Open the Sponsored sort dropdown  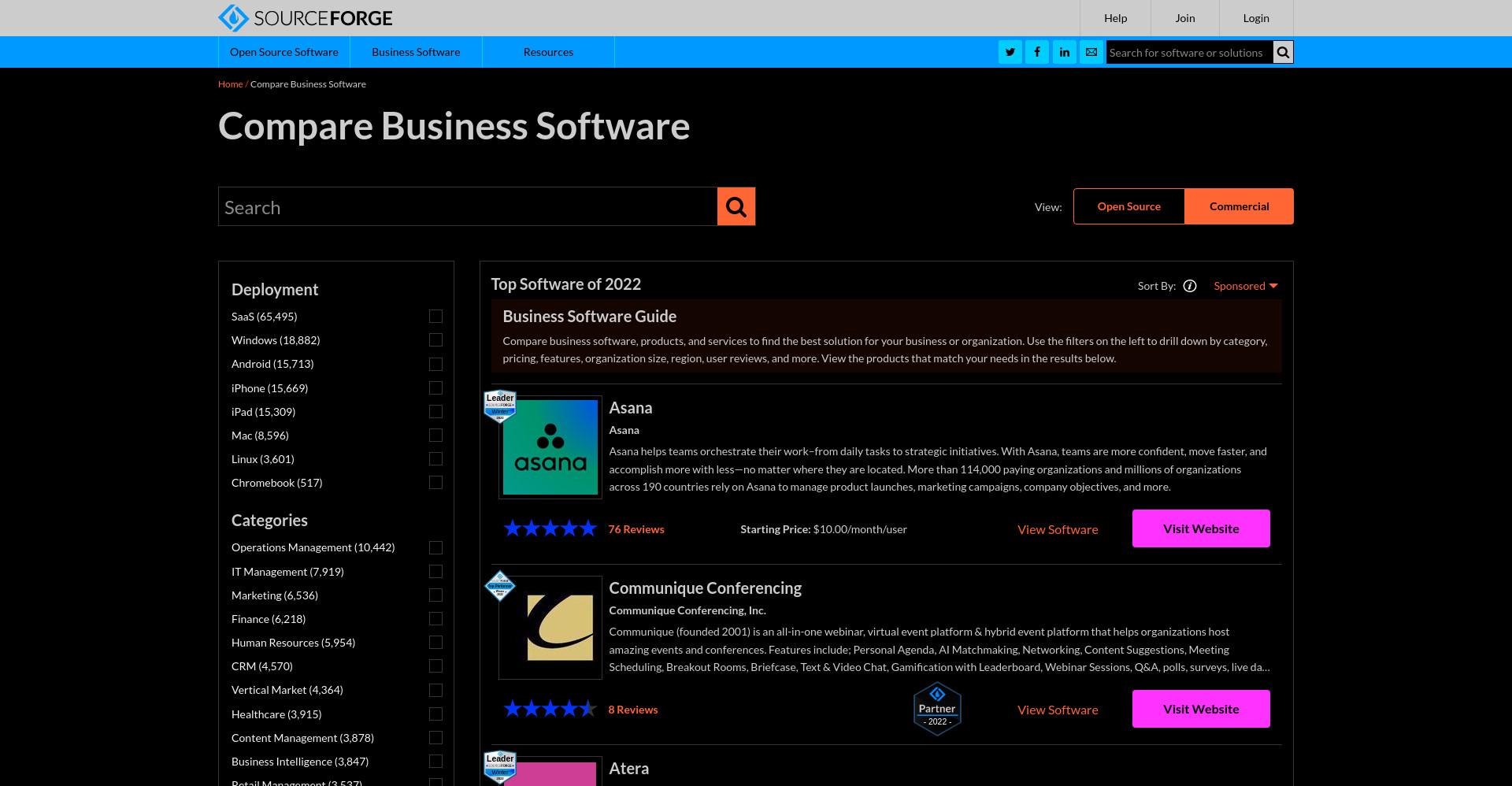1245,286
